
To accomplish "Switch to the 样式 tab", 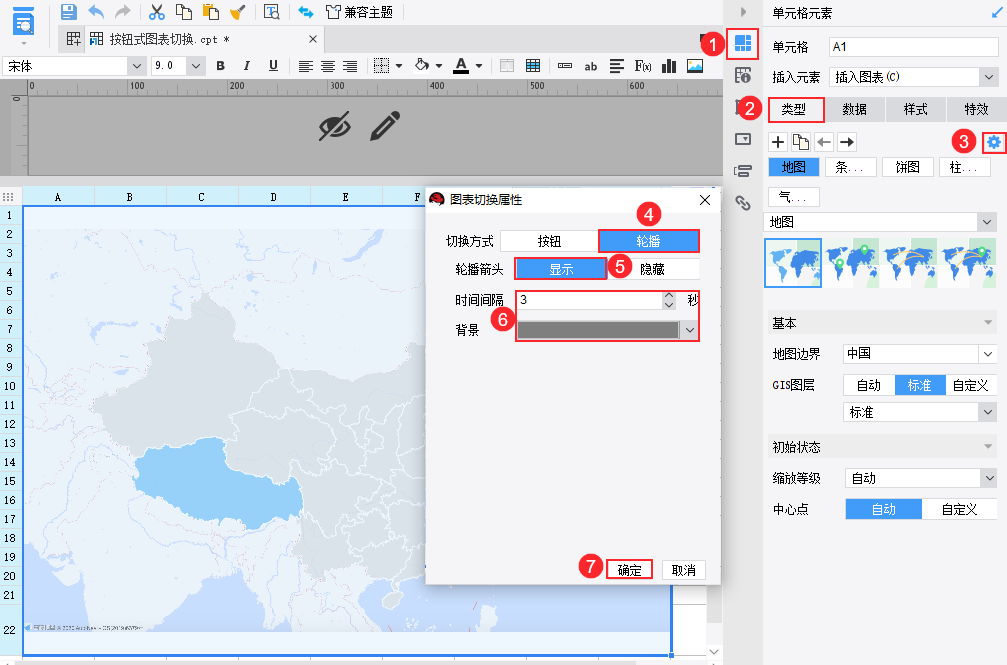I will (x=915, y=109).
